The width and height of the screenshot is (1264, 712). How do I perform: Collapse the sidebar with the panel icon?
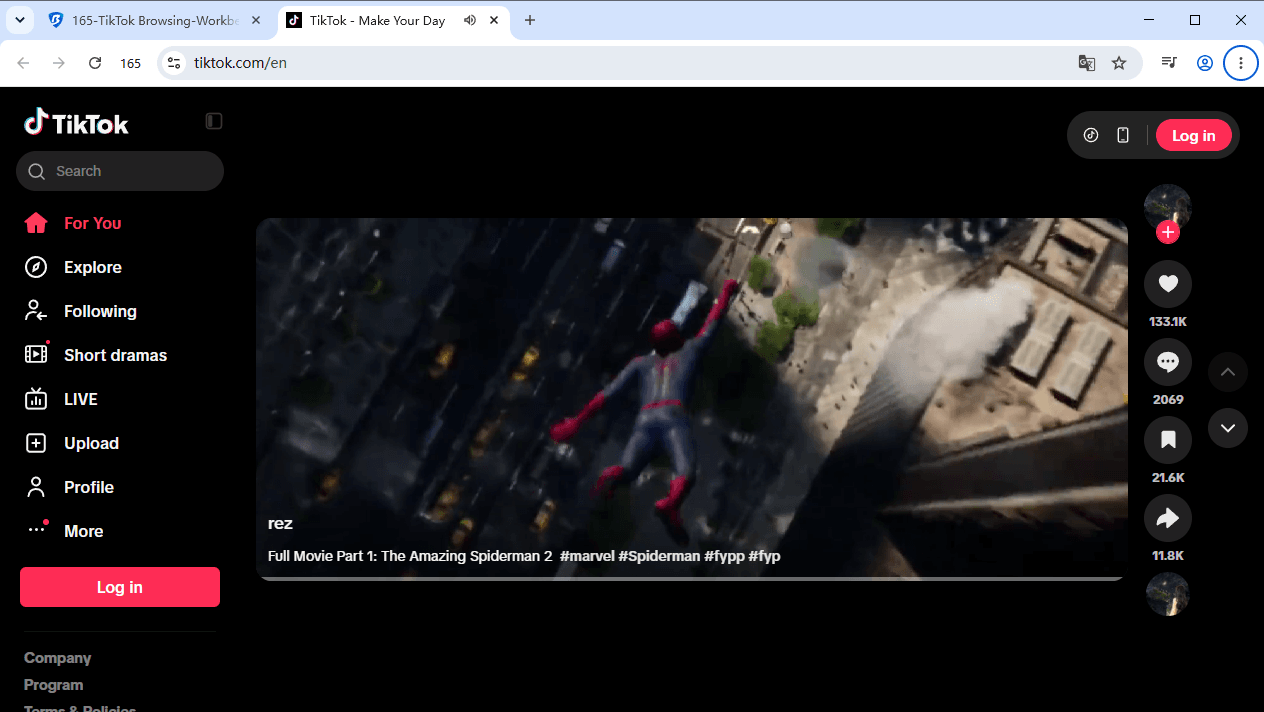(x=214, y=121)
